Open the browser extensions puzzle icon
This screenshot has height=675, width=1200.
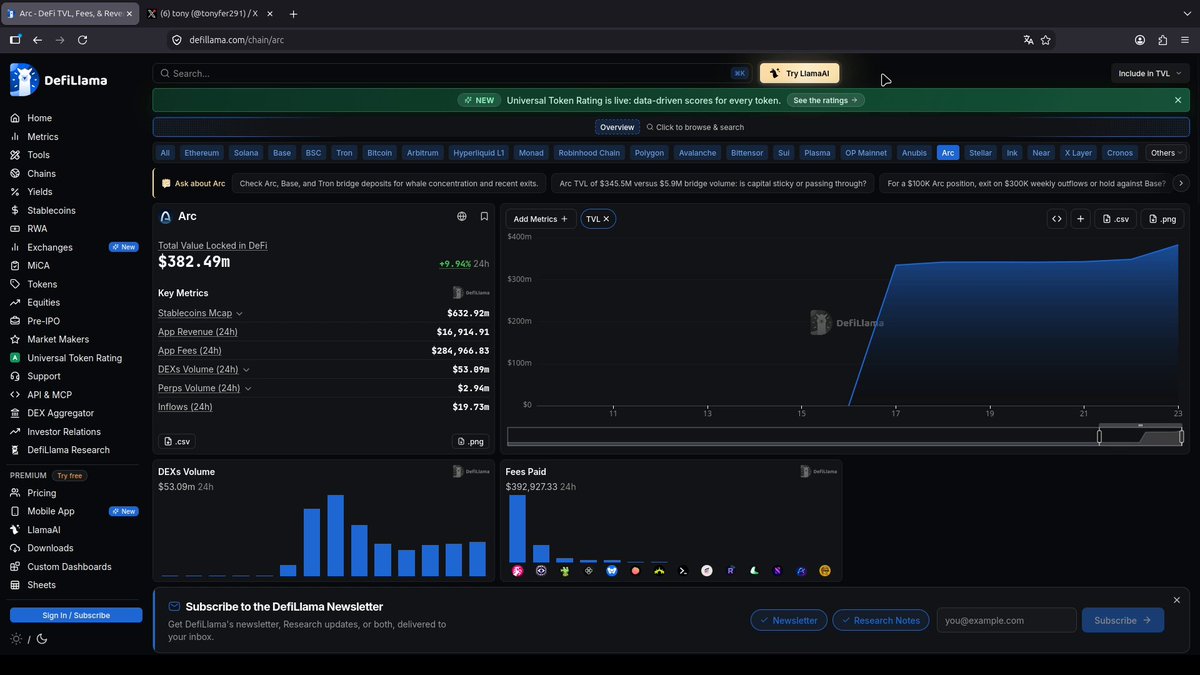point(1163,40)
